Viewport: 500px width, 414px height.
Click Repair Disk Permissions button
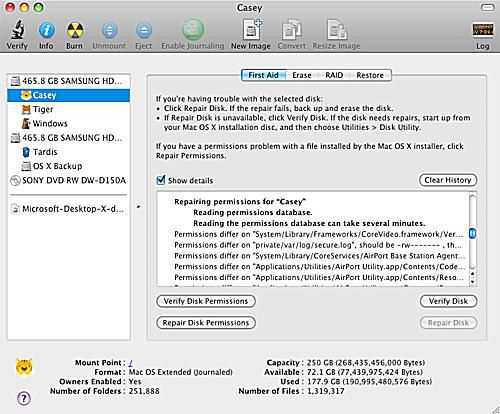[x=206, y=323]
